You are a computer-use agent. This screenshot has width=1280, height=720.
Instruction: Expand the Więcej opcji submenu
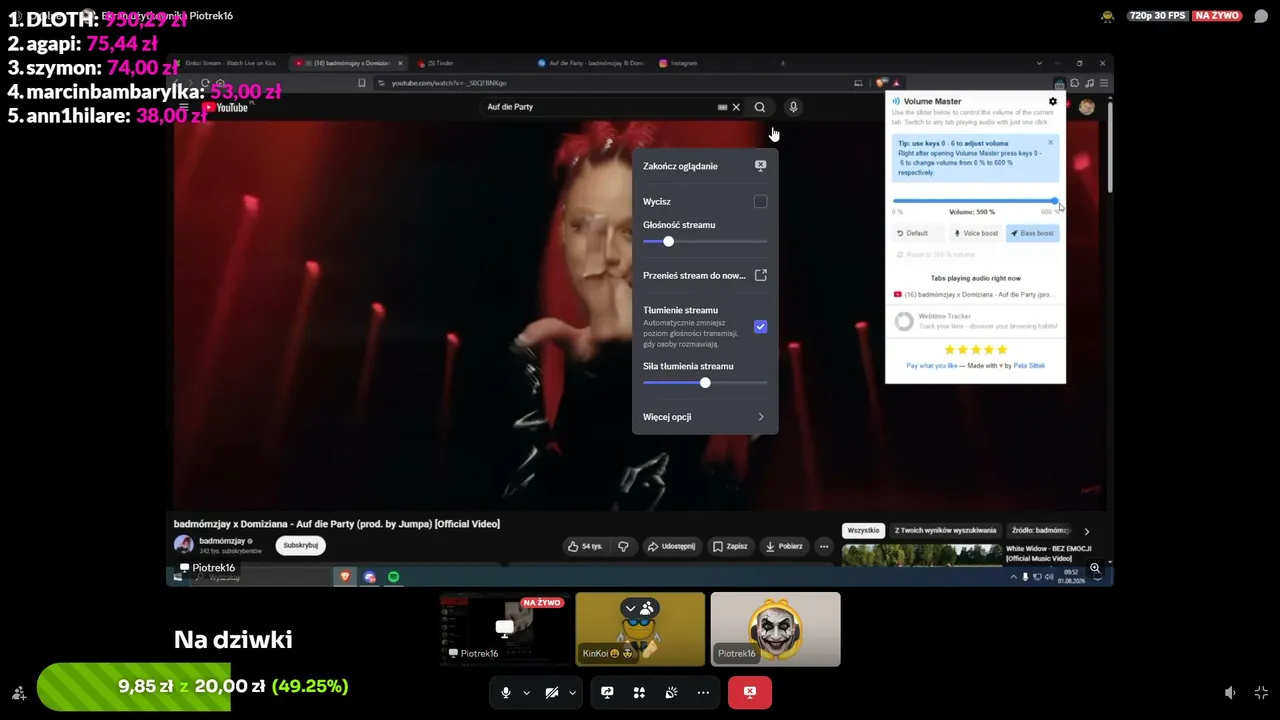(x=705, y=417)
